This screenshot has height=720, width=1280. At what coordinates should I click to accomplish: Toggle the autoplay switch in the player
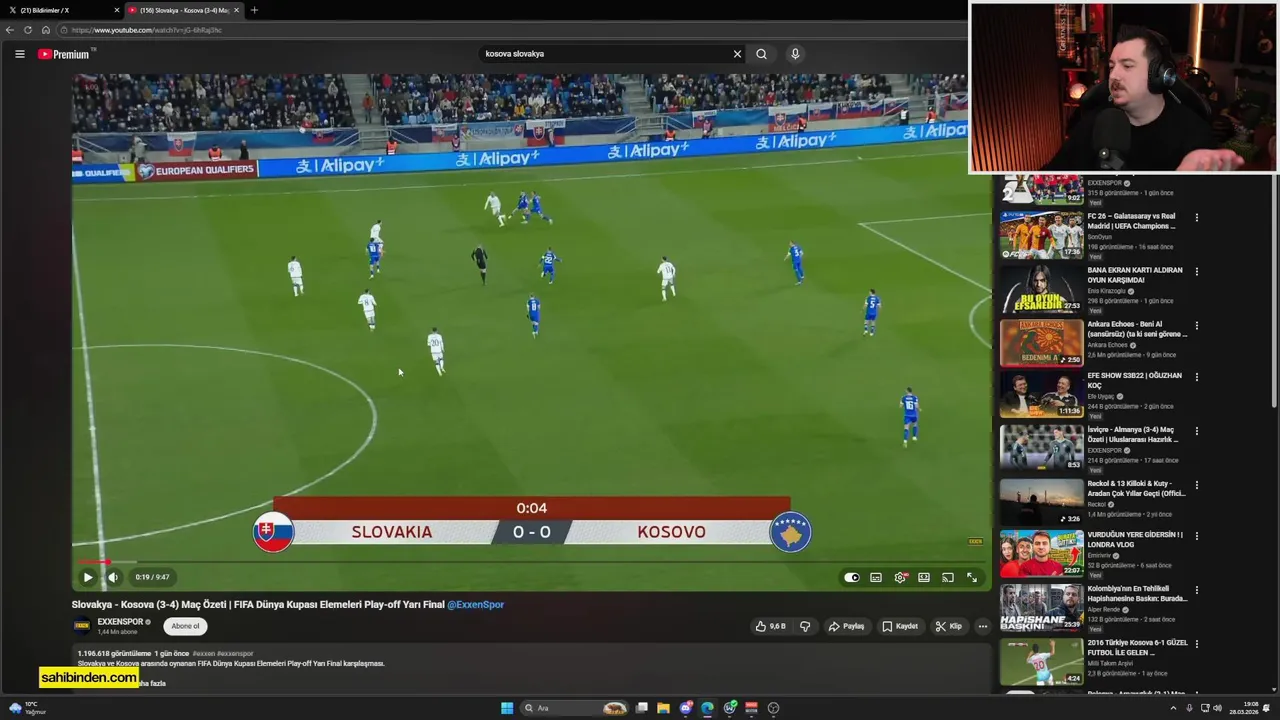coord(851,577)
